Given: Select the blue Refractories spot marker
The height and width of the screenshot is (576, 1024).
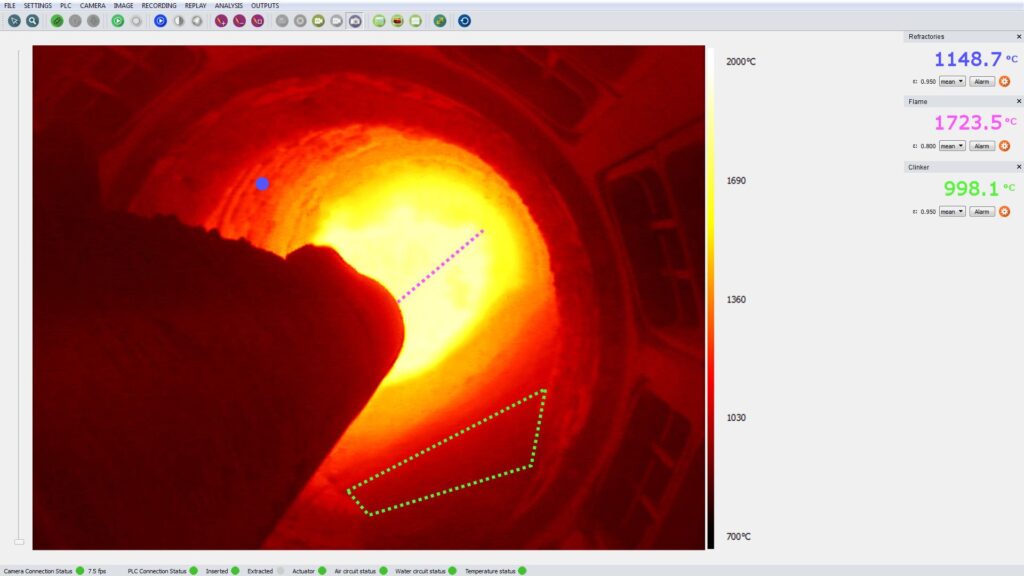Looking at the screenshot, I should tap(262, 184).
